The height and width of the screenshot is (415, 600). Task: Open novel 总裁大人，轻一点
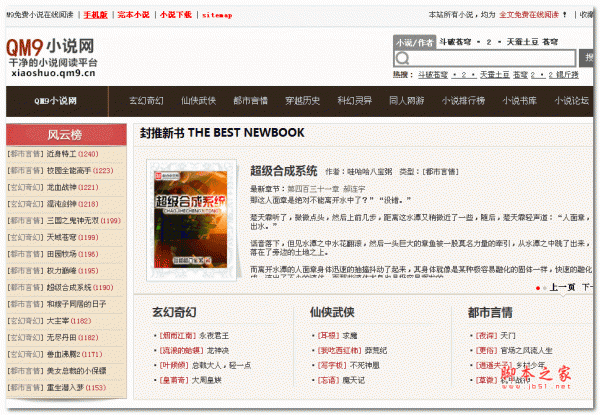(221, 366)
